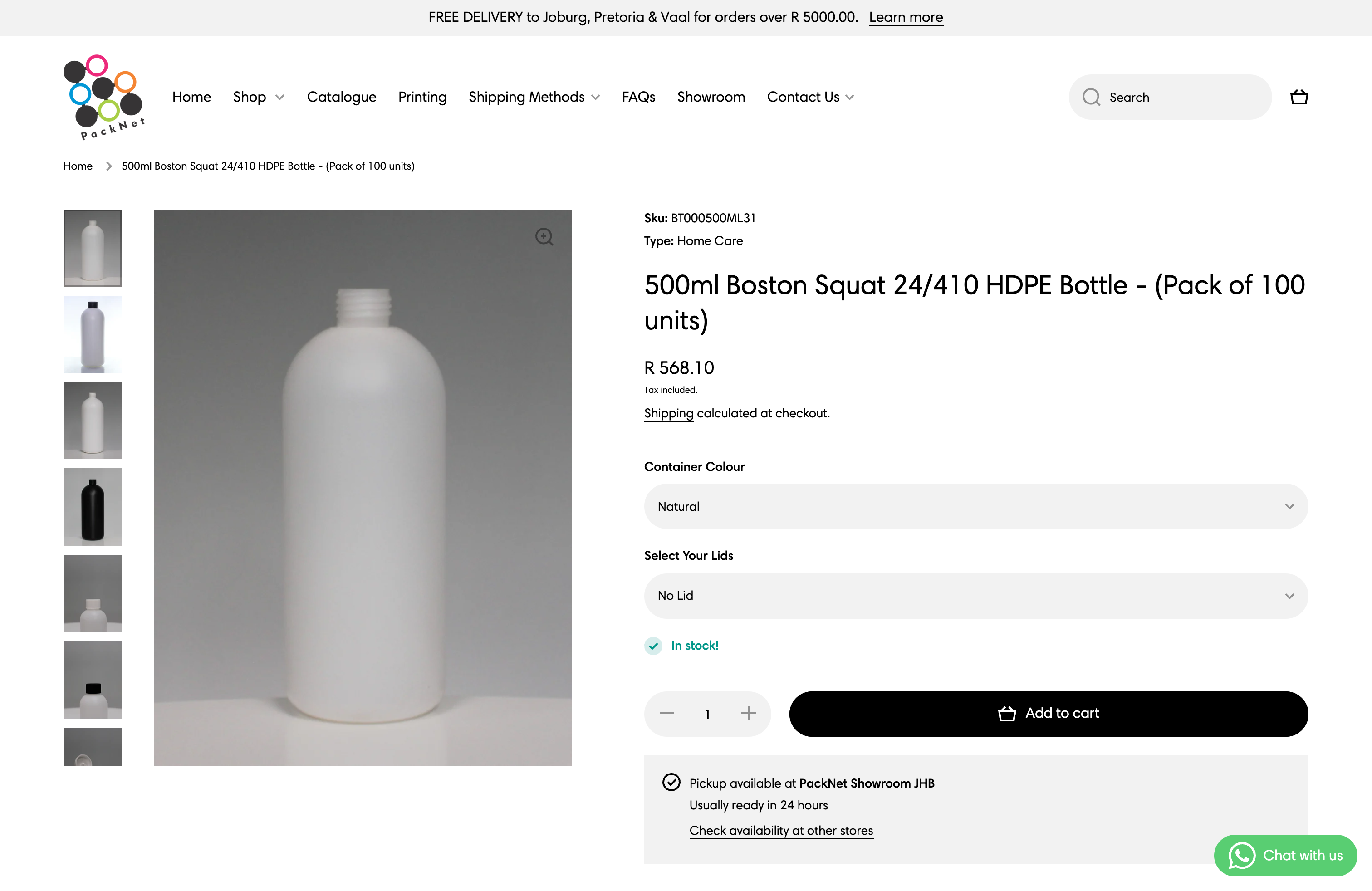Decrease quantity with the minus icon
This screenshot has width=1372, height=891.
click(x=667, y=714)
